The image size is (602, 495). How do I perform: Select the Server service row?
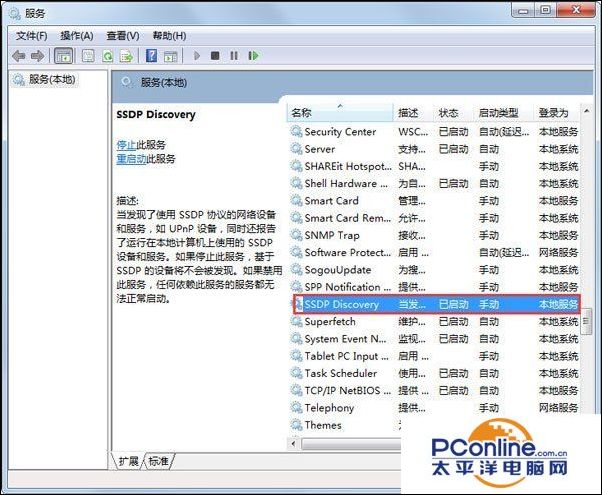(434, 149)
